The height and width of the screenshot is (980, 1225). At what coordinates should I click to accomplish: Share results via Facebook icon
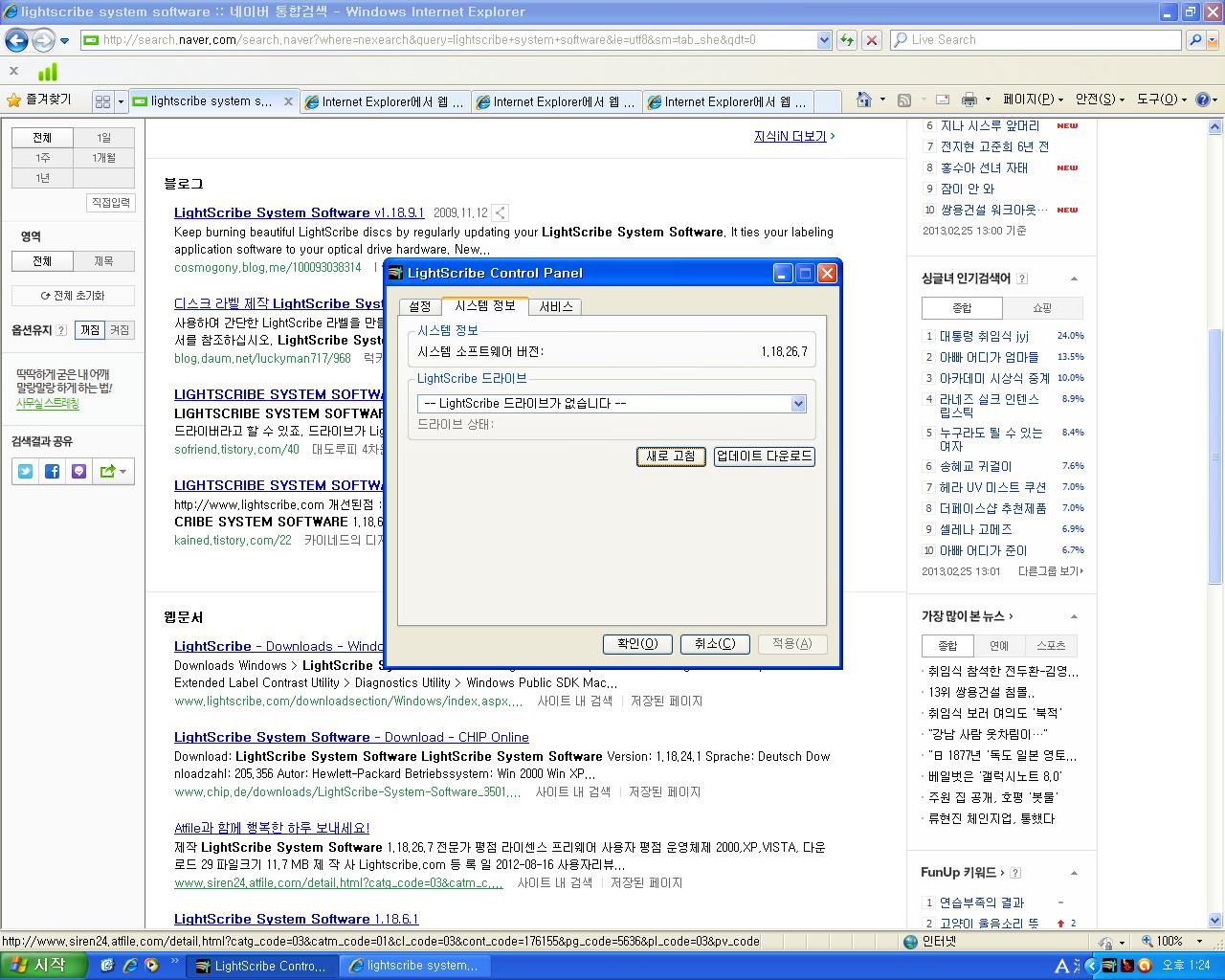click(x=53, y=471)
